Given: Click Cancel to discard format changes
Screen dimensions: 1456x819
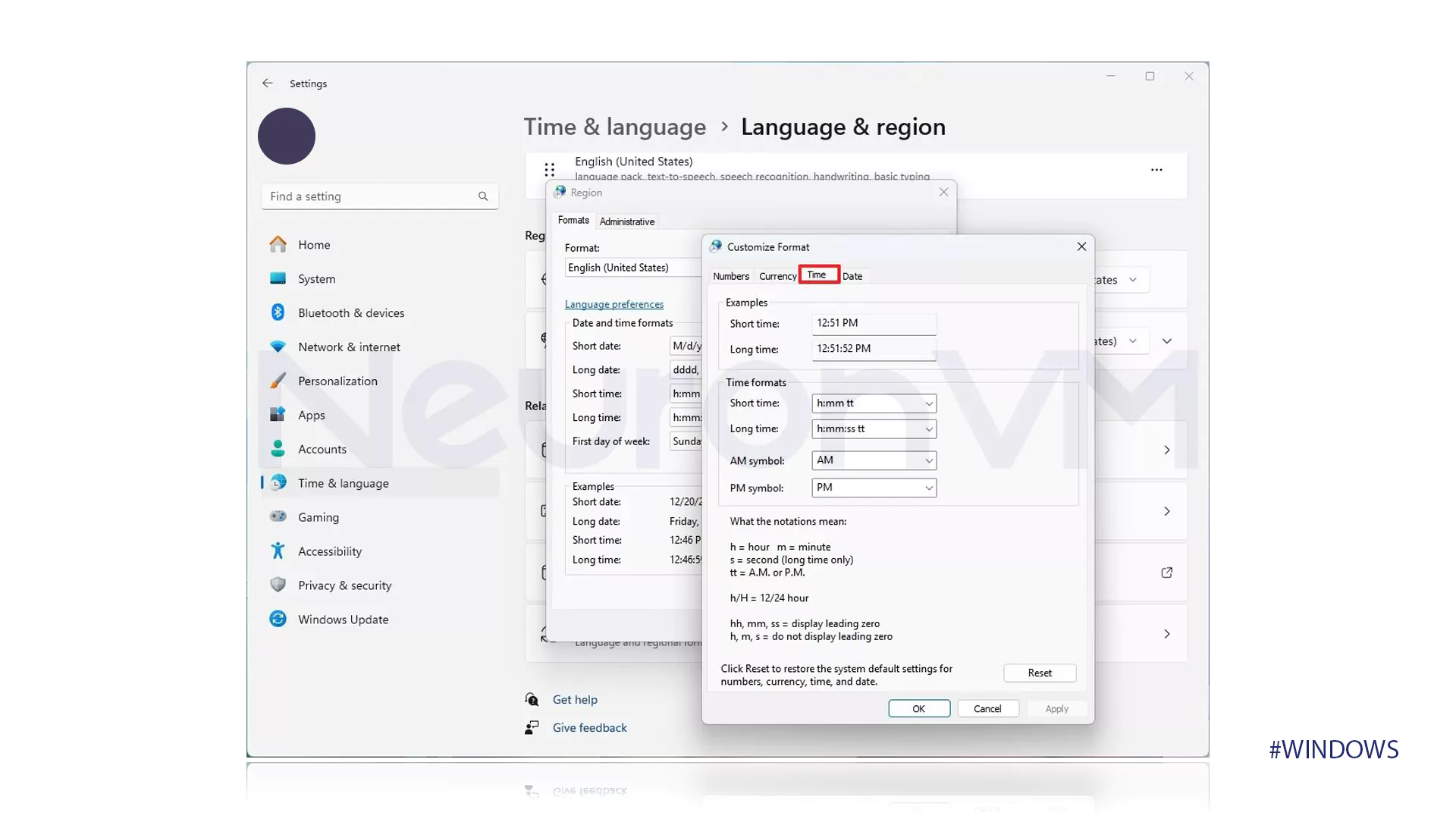Looking at the screenshot, I should (987, 708).
